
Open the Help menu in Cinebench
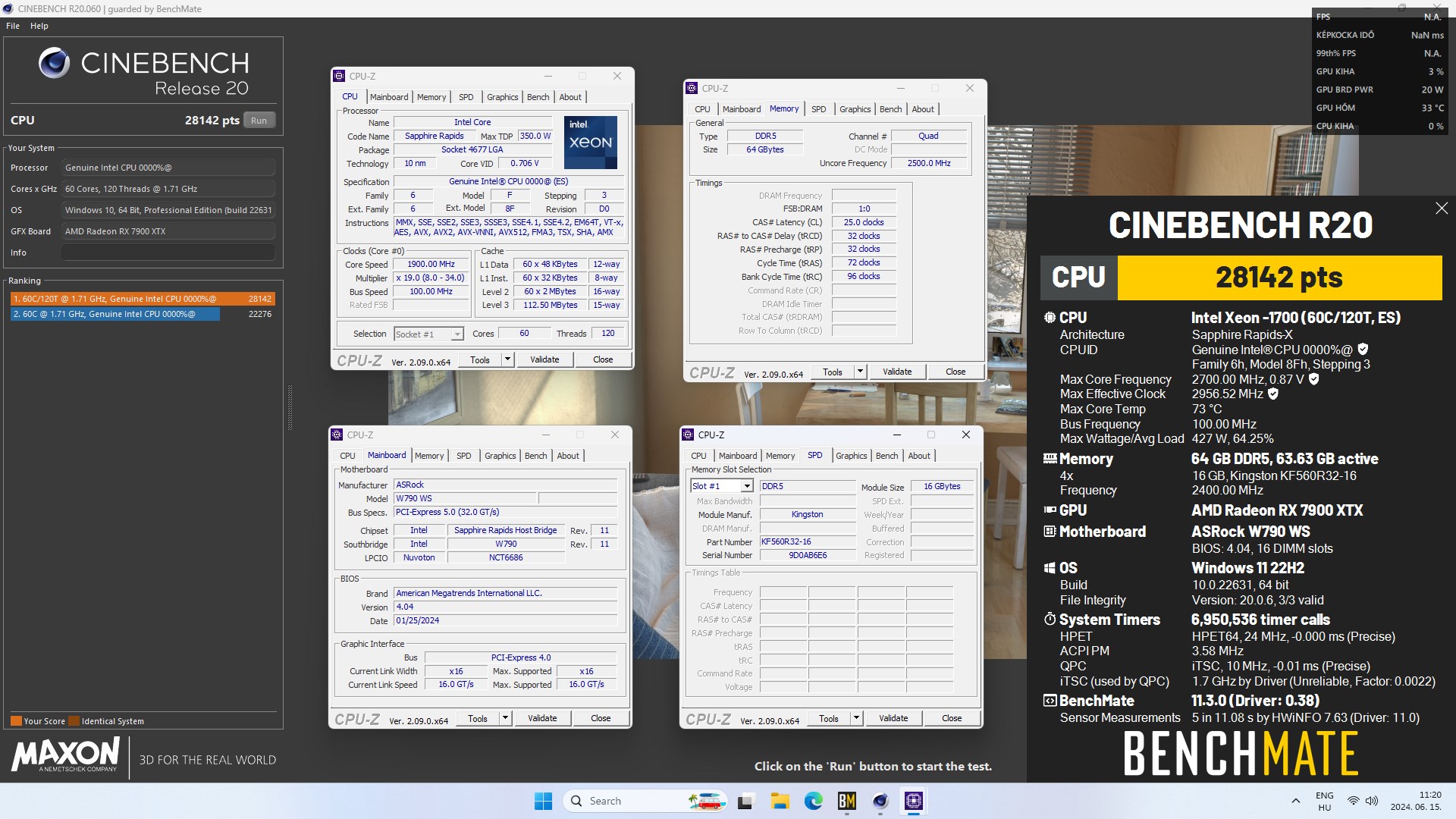(x=39, y=26)
